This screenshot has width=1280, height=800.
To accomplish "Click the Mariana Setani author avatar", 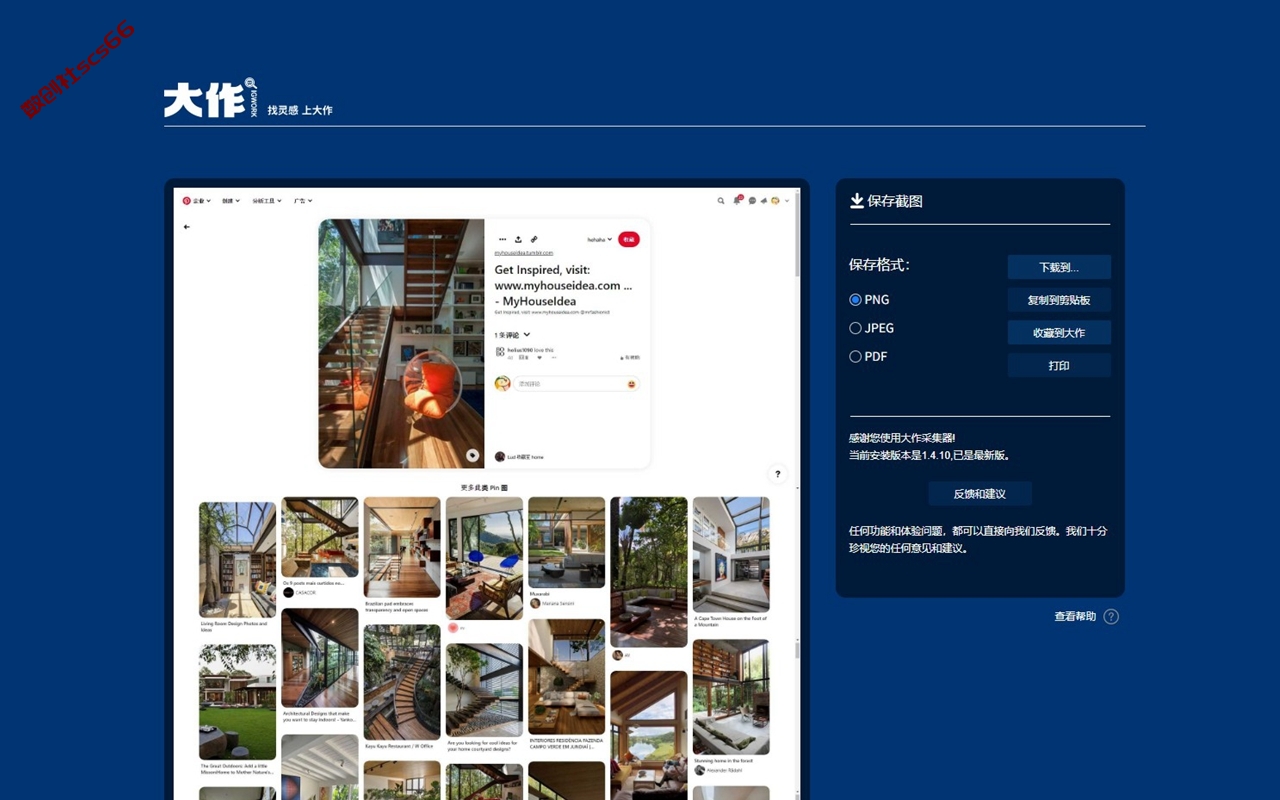I will [x=535, y=603].
